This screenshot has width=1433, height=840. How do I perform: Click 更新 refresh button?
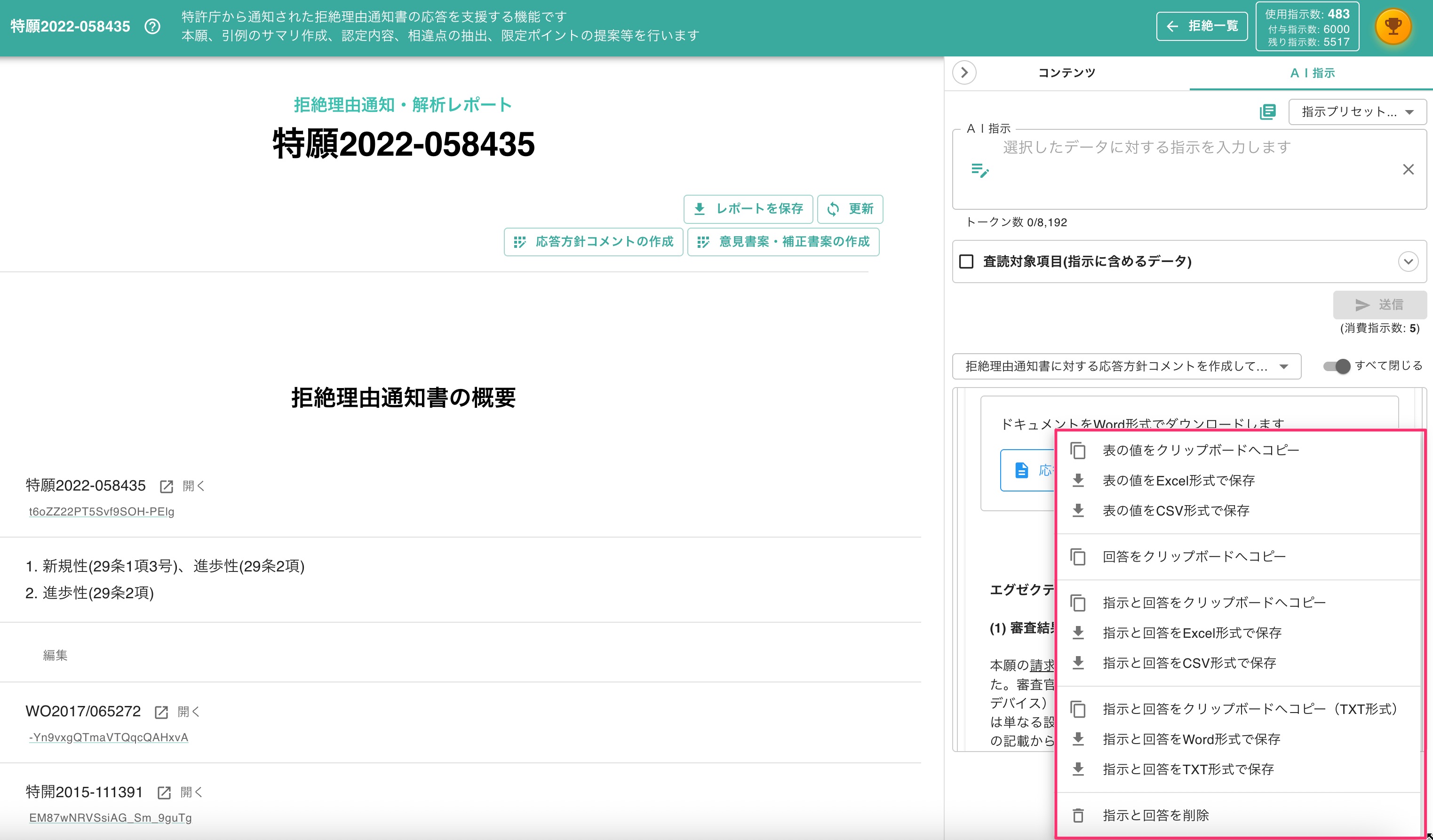850,208
